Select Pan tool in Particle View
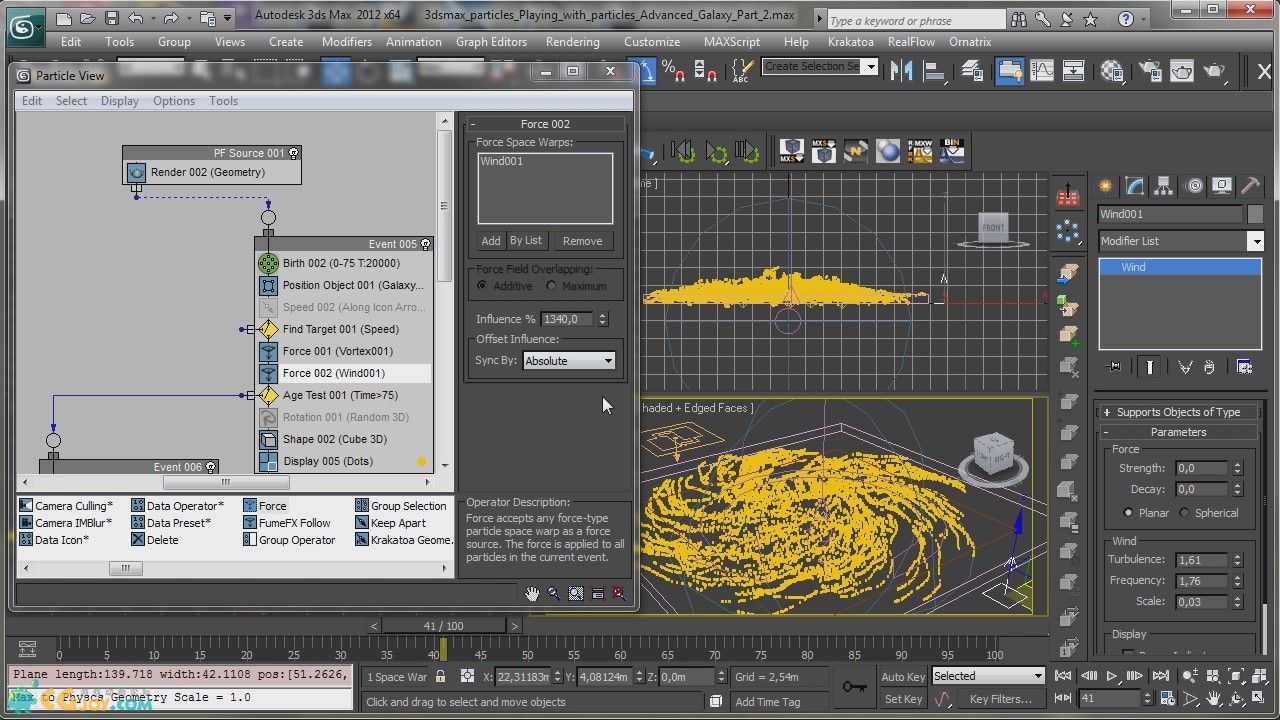 point(532,593)
